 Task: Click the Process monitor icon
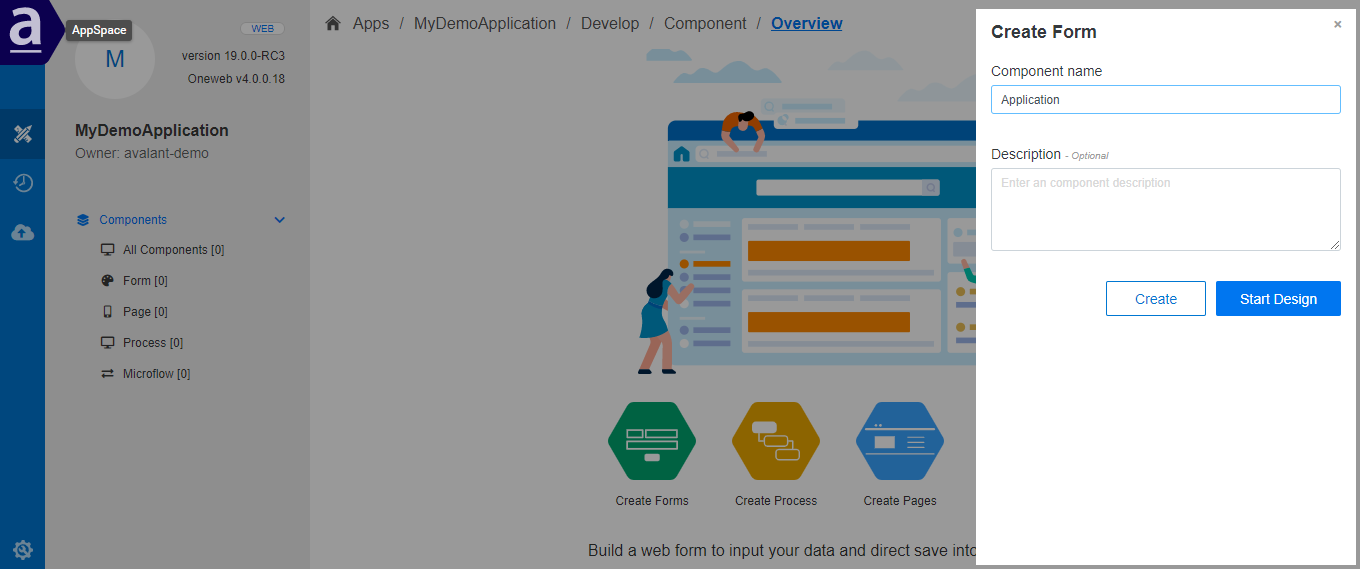click(108, 343)
